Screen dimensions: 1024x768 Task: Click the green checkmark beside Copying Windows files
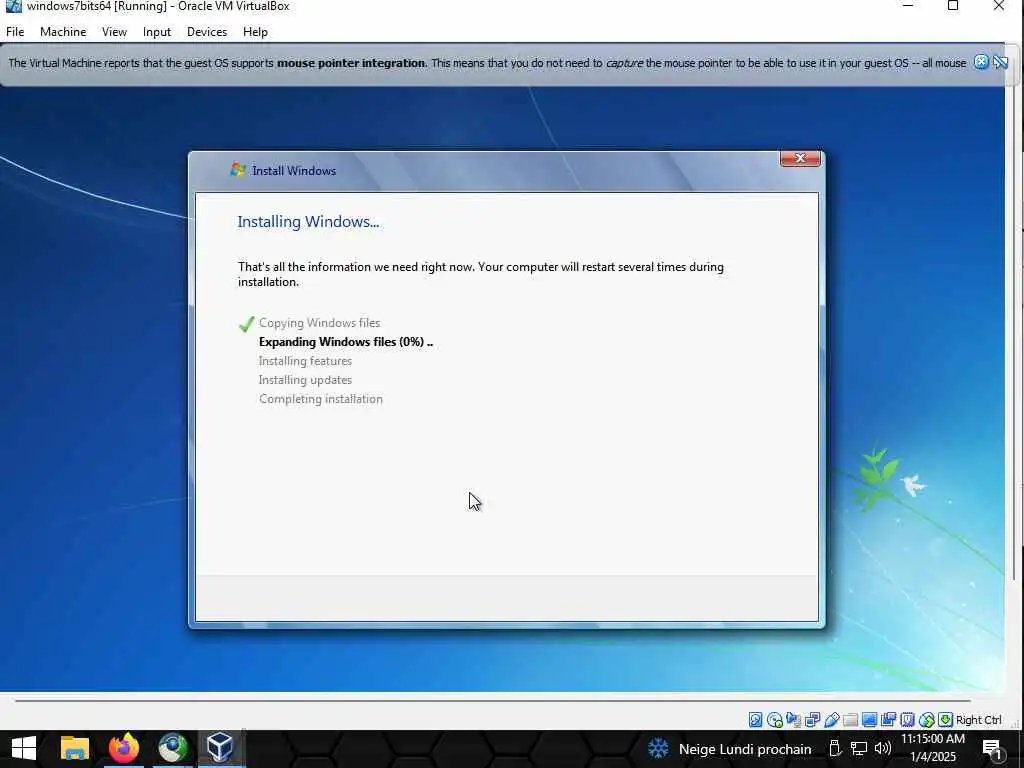[x=246, y=324]
